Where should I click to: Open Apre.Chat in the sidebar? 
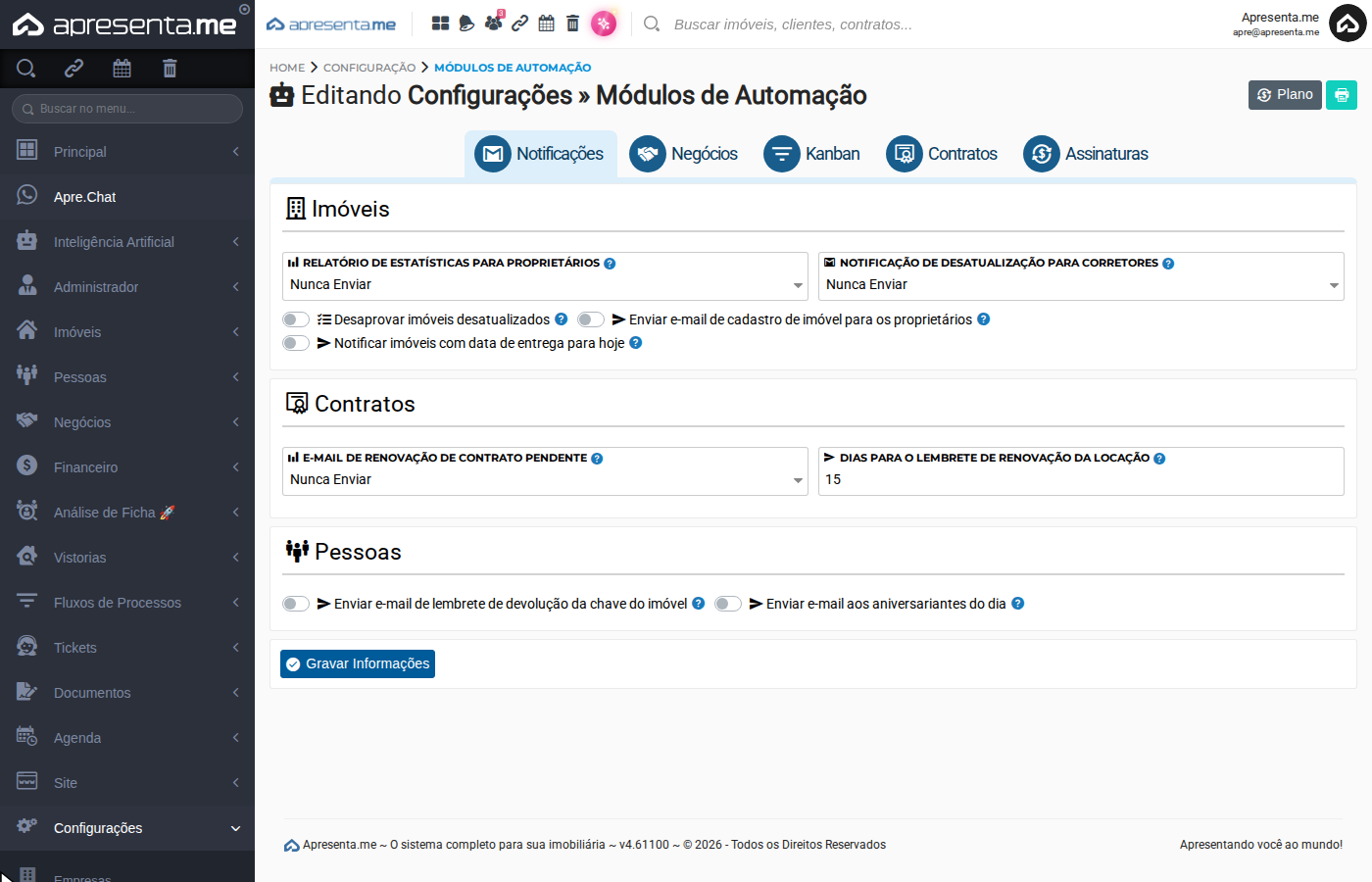[x=127, y=197]
